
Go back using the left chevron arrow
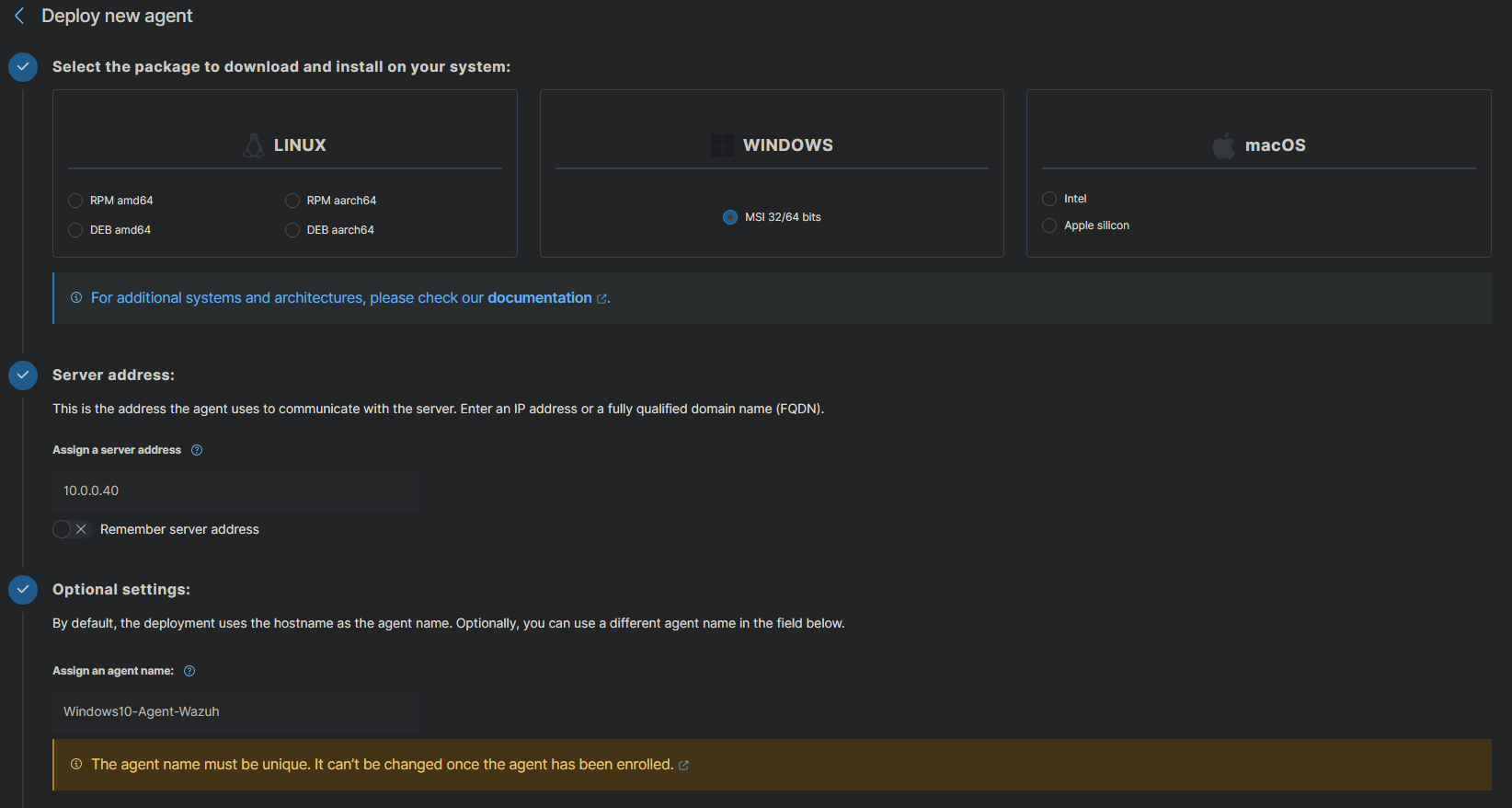click(19, 16)
